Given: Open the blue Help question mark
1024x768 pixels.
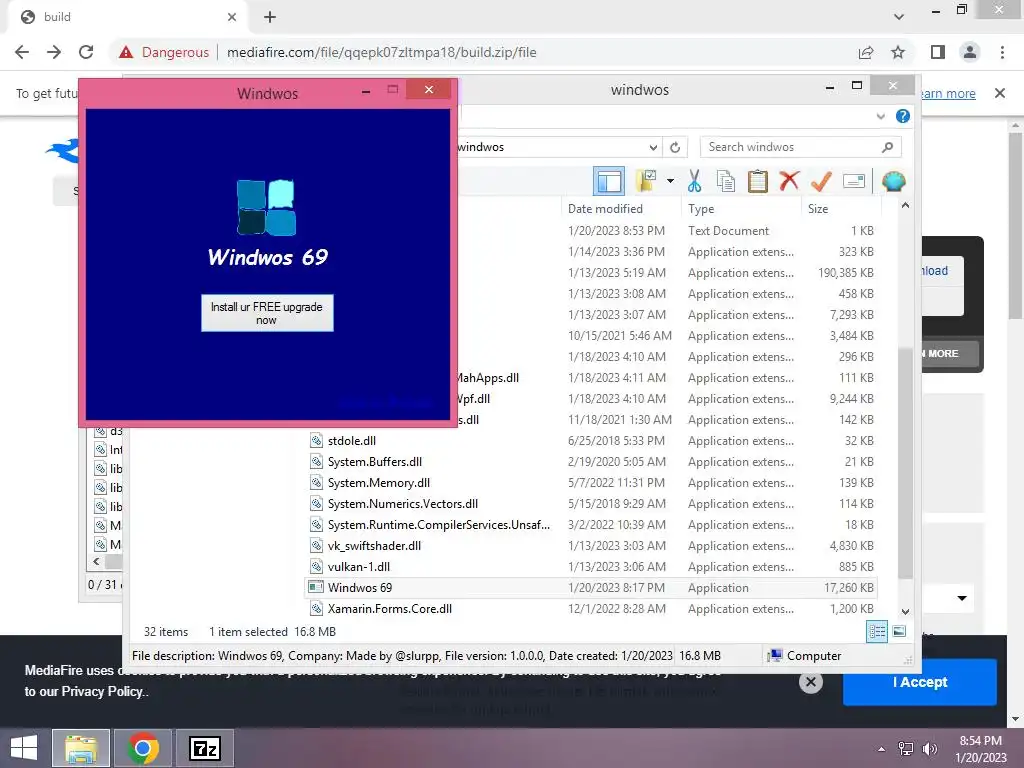Looking at the screenshot, I should pyautogui.click(x=903, y=116).
